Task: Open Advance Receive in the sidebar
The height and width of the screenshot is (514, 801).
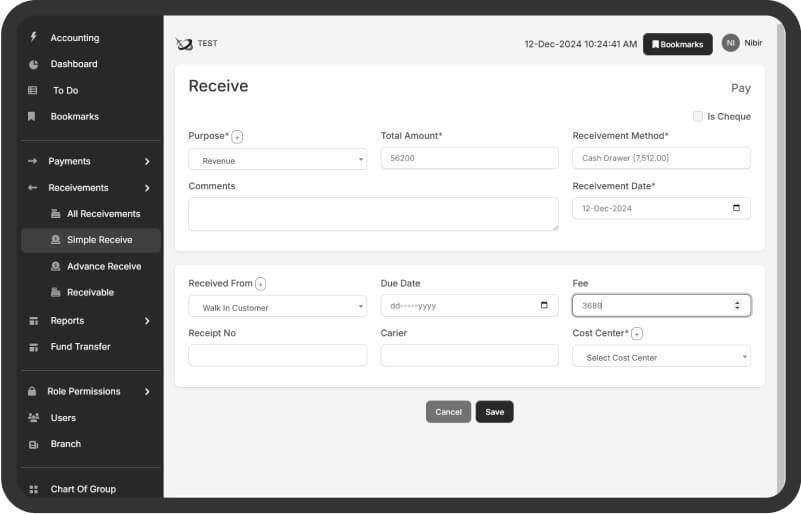Action: [x=103, y=267]
